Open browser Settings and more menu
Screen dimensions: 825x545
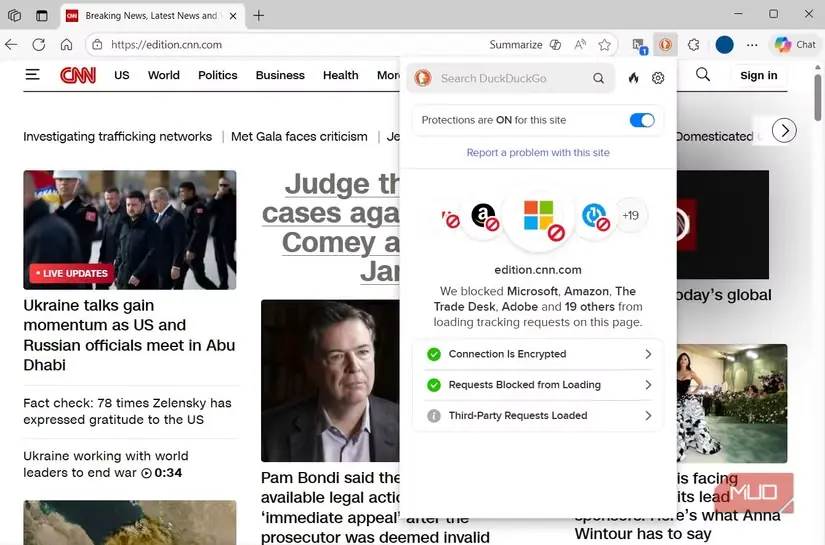[x=752, y=45]
